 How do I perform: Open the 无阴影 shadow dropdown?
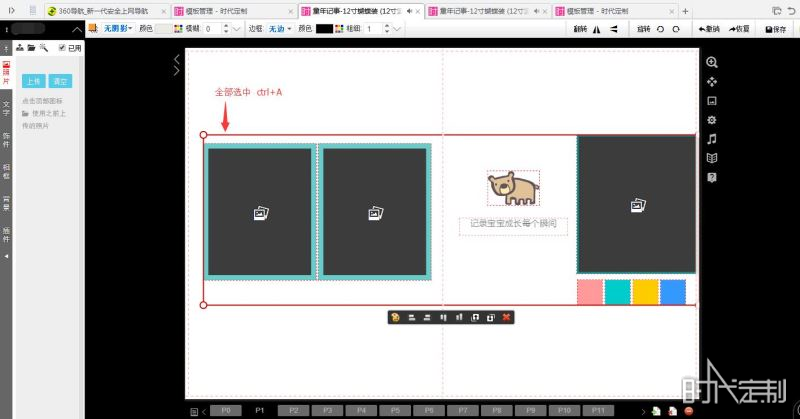tap(118, 29)
